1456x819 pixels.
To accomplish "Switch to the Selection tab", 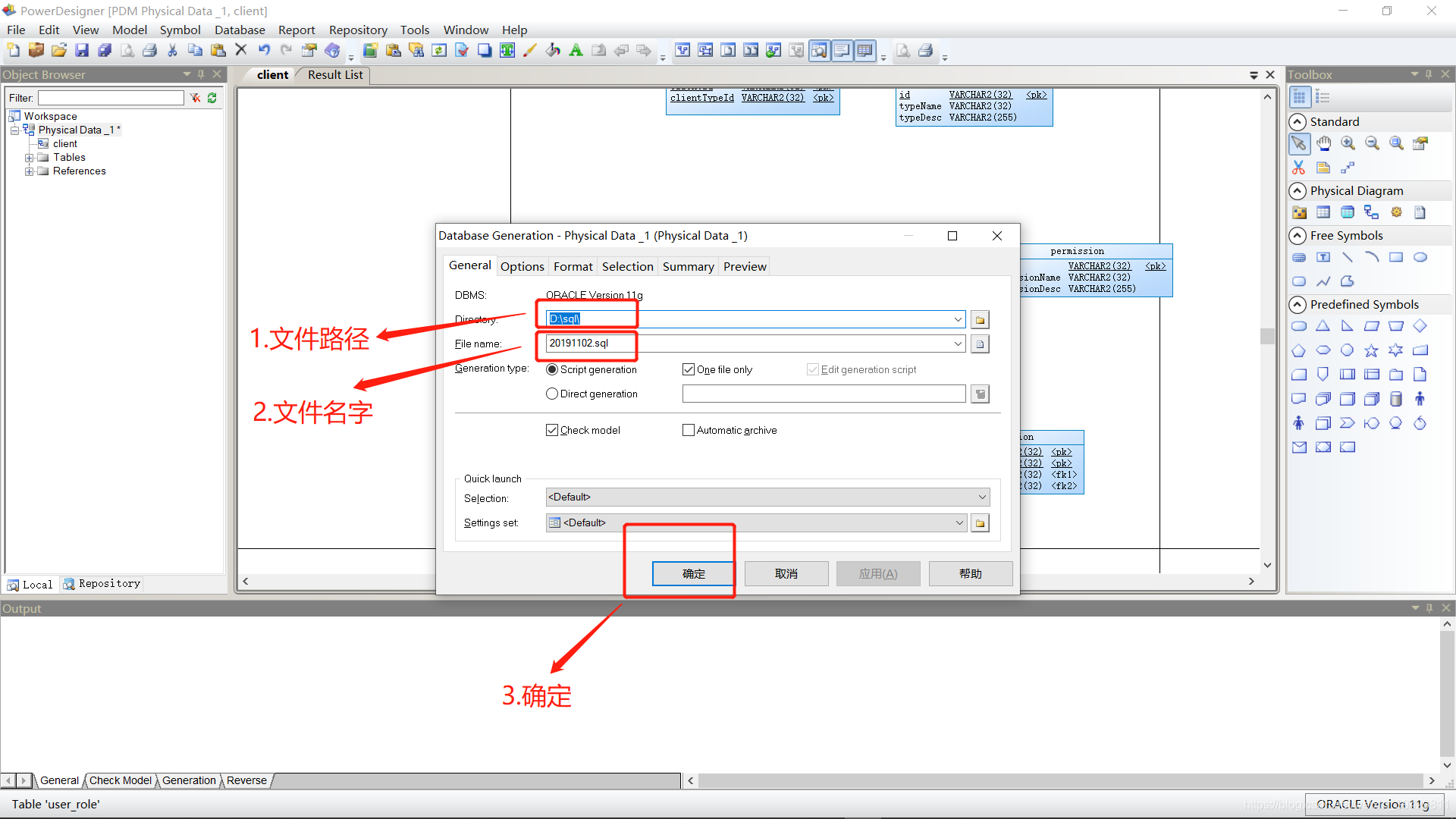I will [627, 267].
